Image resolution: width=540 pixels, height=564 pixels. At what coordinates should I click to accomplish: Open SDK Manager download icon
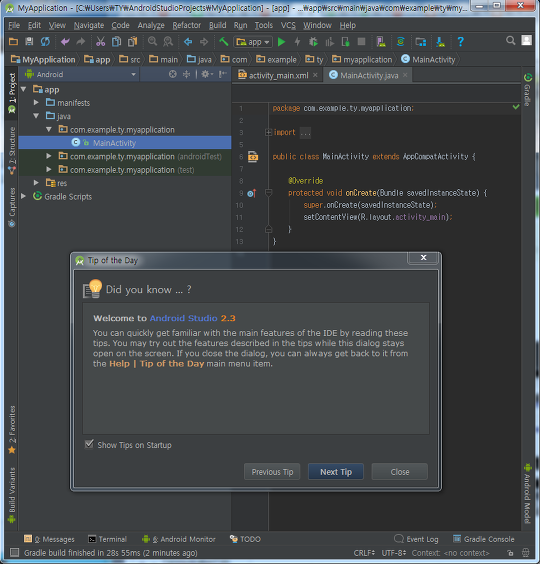point(440,42)
